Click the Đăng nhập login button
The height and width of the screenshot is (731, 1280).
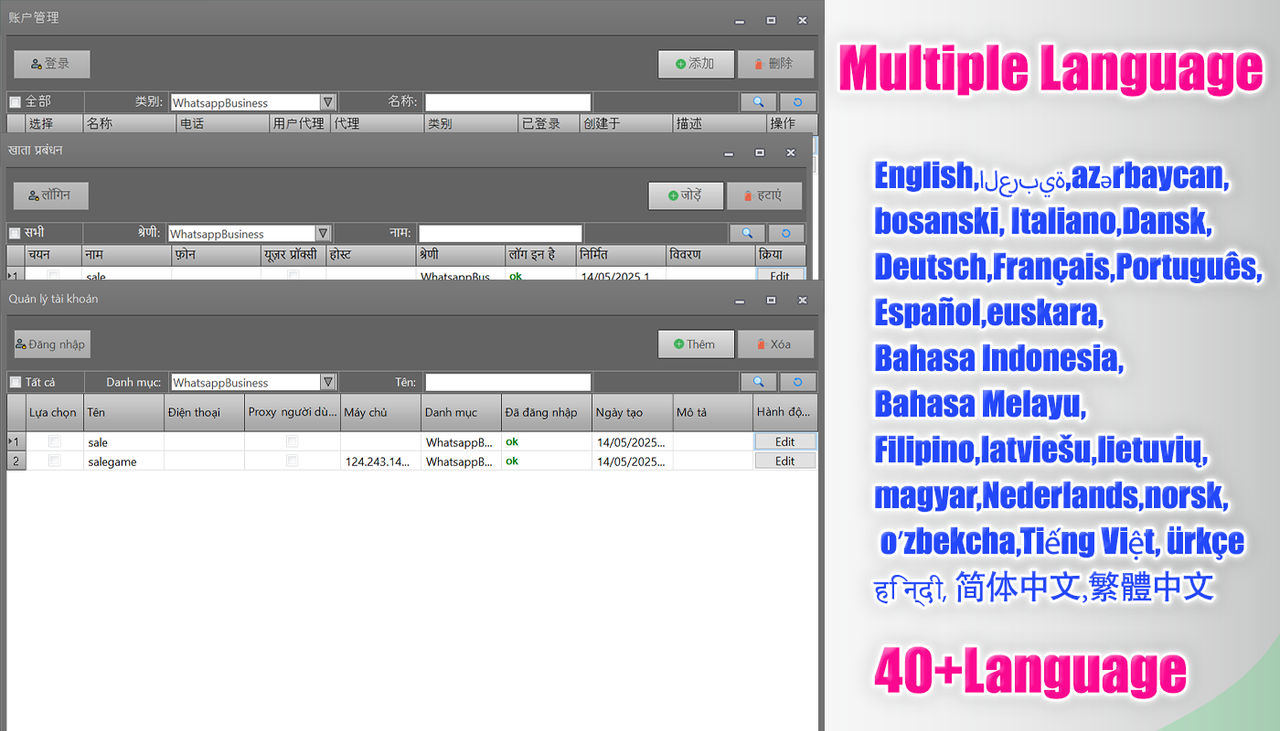click(x=52, y=344)
